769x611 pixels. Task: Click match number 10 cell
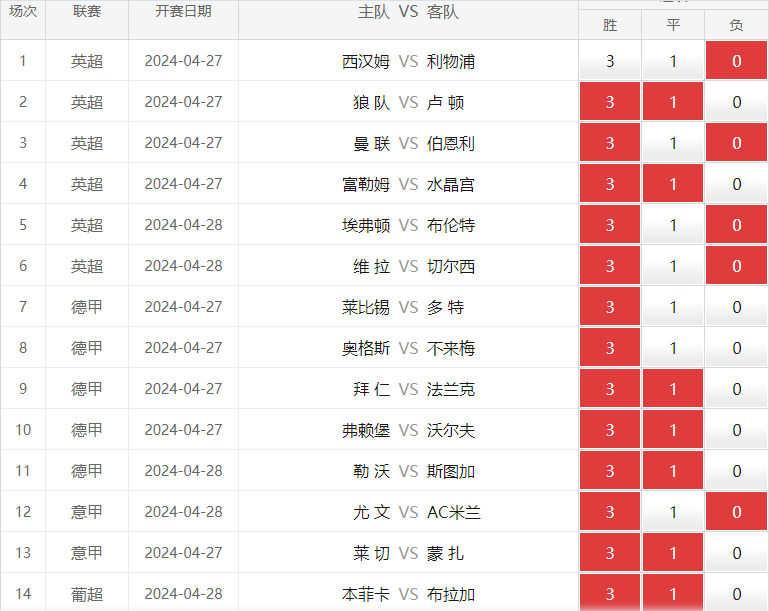23,430
